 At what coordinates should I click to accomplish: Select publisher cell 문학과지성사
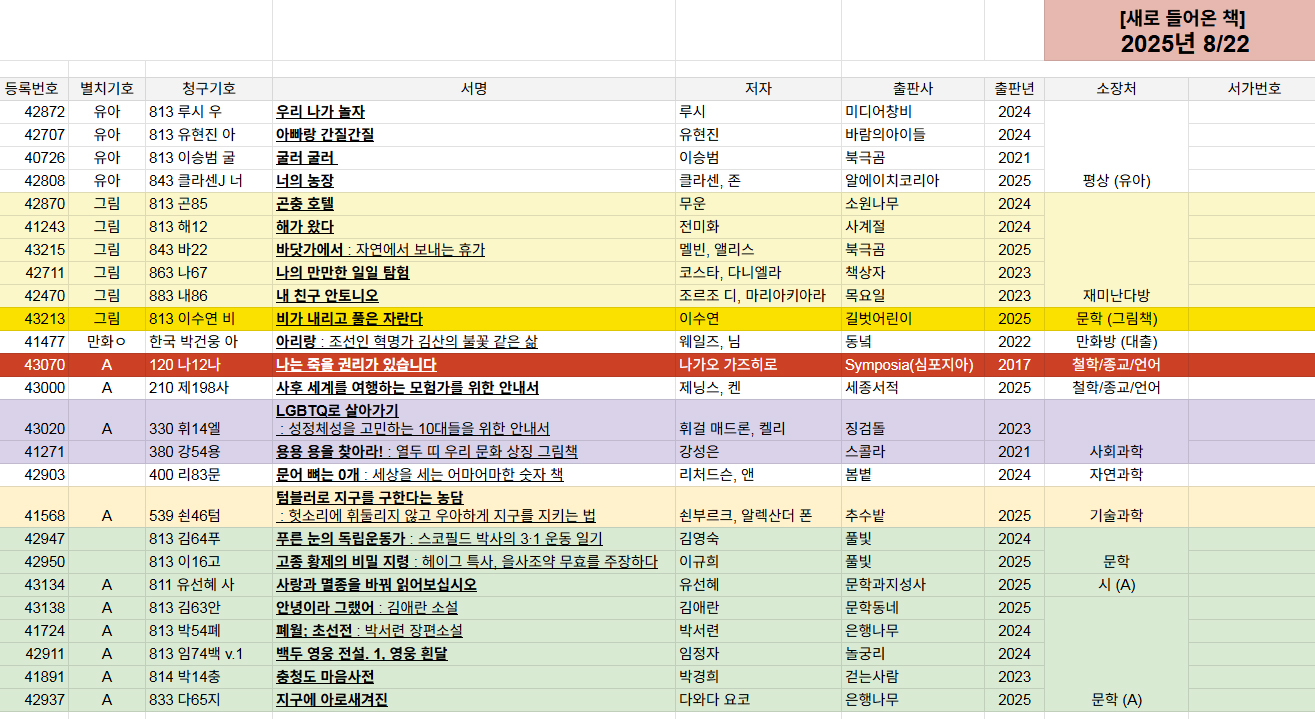(x=913, y=585)
